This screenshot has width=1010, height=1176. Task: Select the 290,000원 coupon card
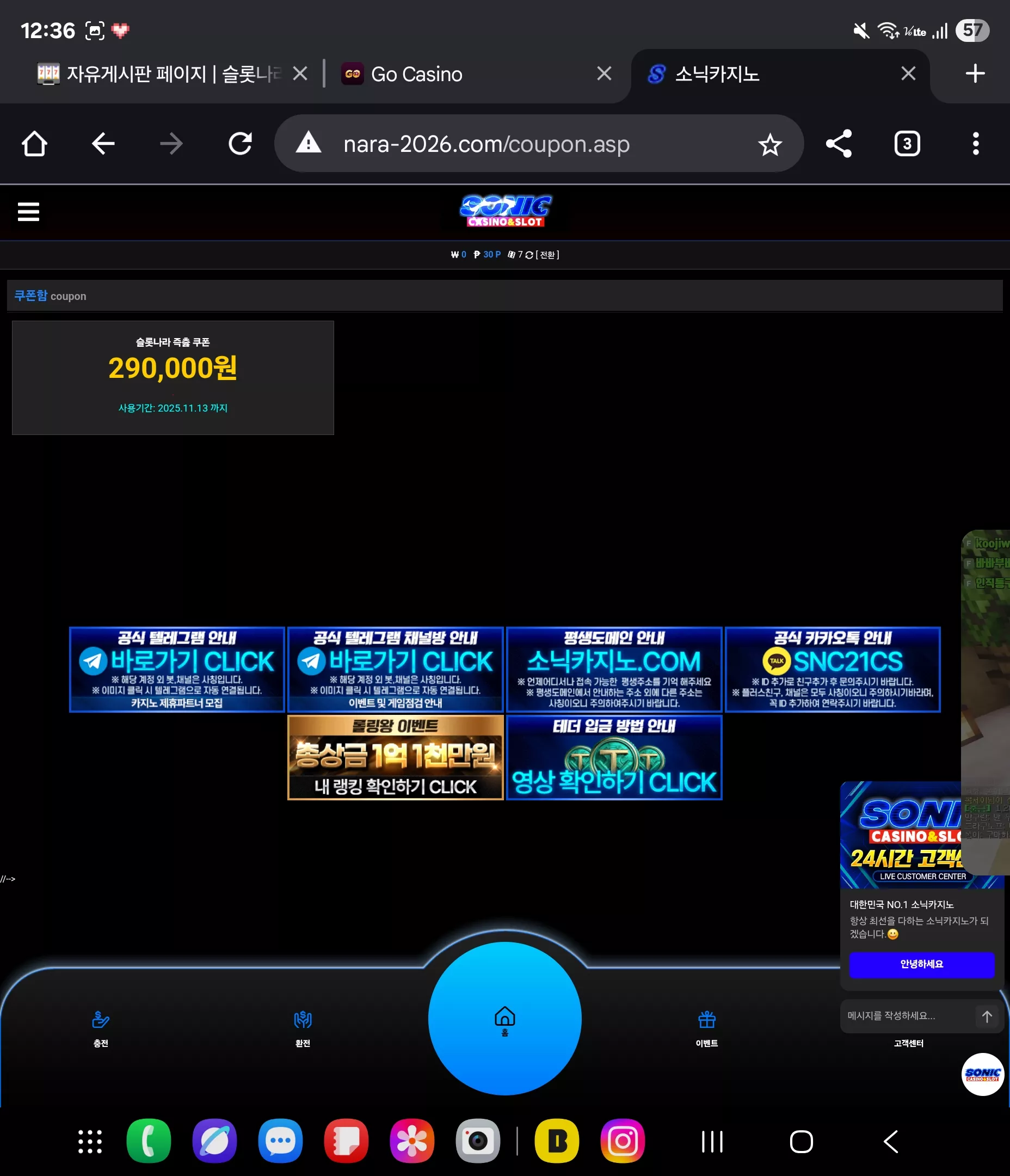tap(173, 377)
